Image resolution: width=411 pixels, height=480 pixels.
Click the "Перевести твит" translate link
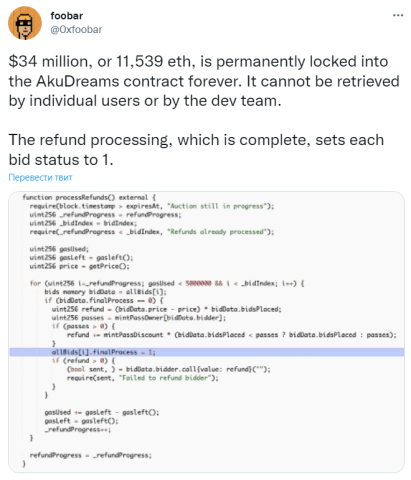[40, 177]
